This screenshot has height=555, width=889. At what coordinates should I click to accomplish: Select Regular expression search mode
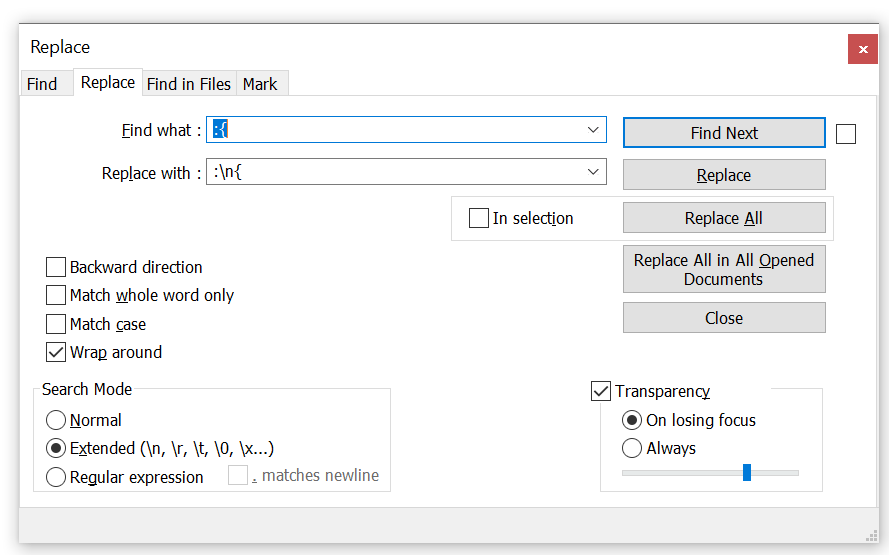tap(56, 477)
